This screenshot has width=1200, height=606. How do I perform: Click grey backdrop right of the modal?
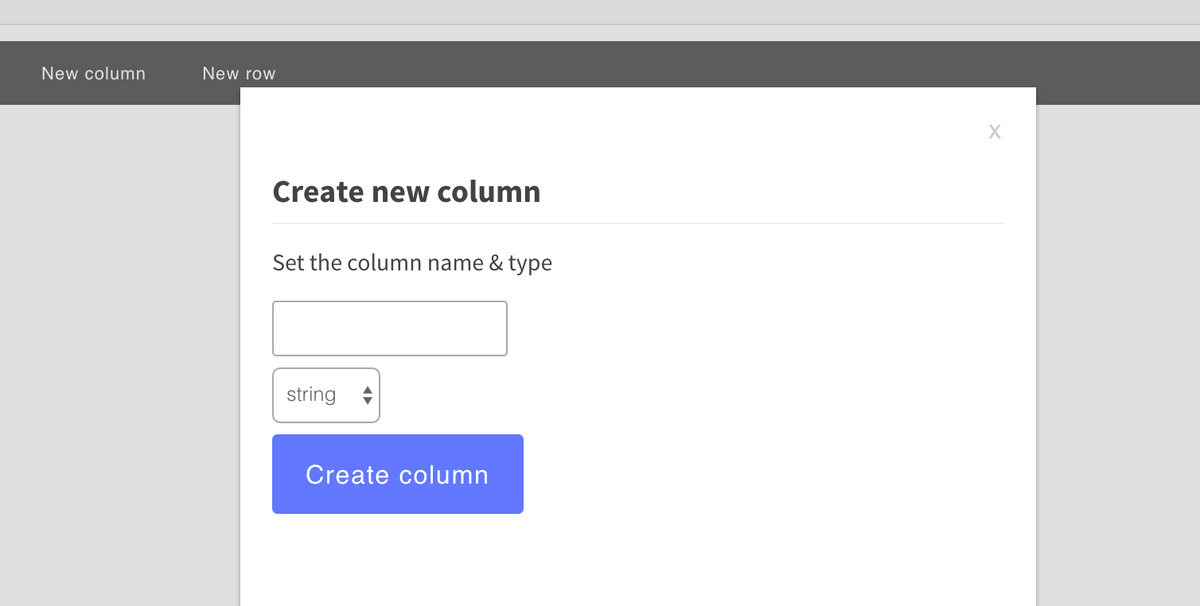(x=1118, y=350)
